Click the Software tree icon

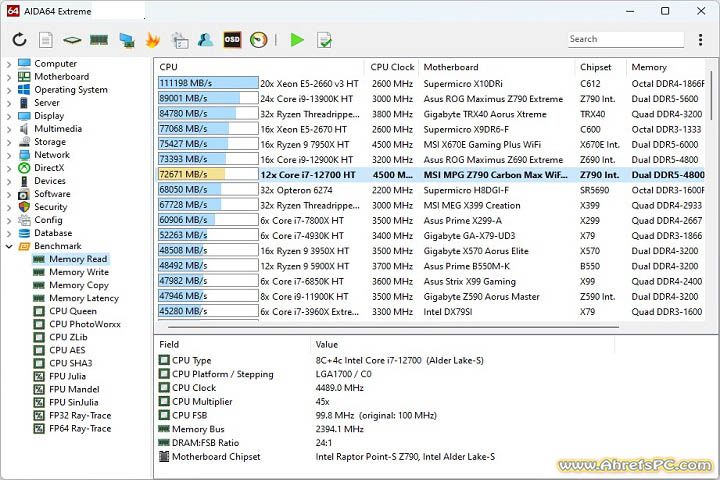[x=24, y=194]
